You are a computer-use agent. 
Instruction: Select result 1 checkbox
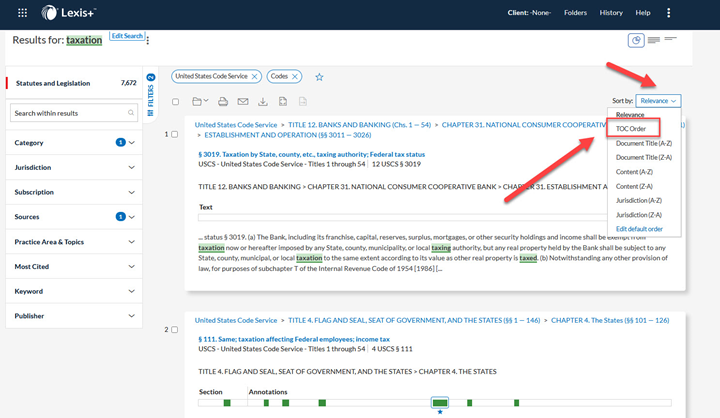click(x=174, y=134)
